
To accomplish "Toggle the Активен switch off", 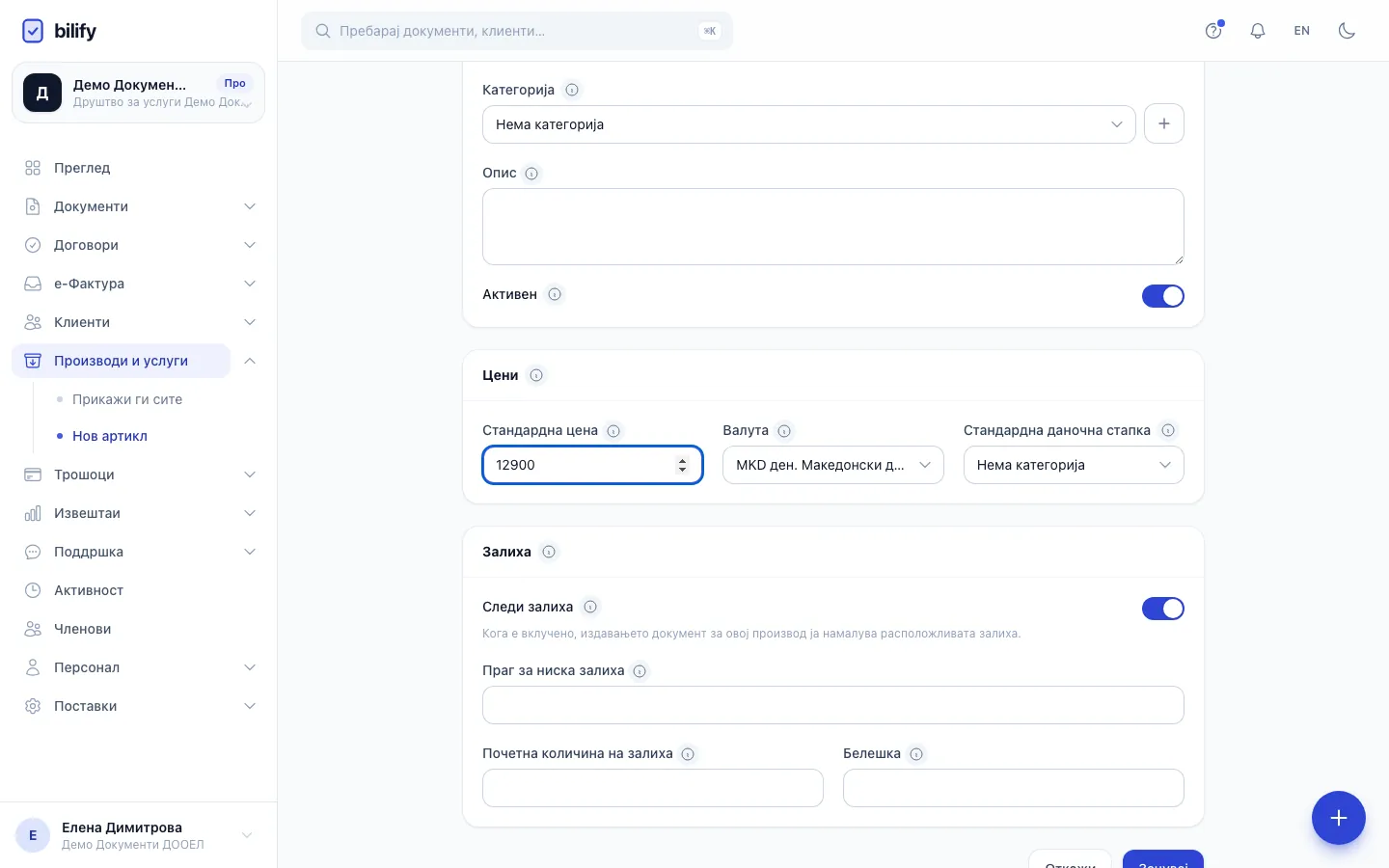I will click(1163, 296).
